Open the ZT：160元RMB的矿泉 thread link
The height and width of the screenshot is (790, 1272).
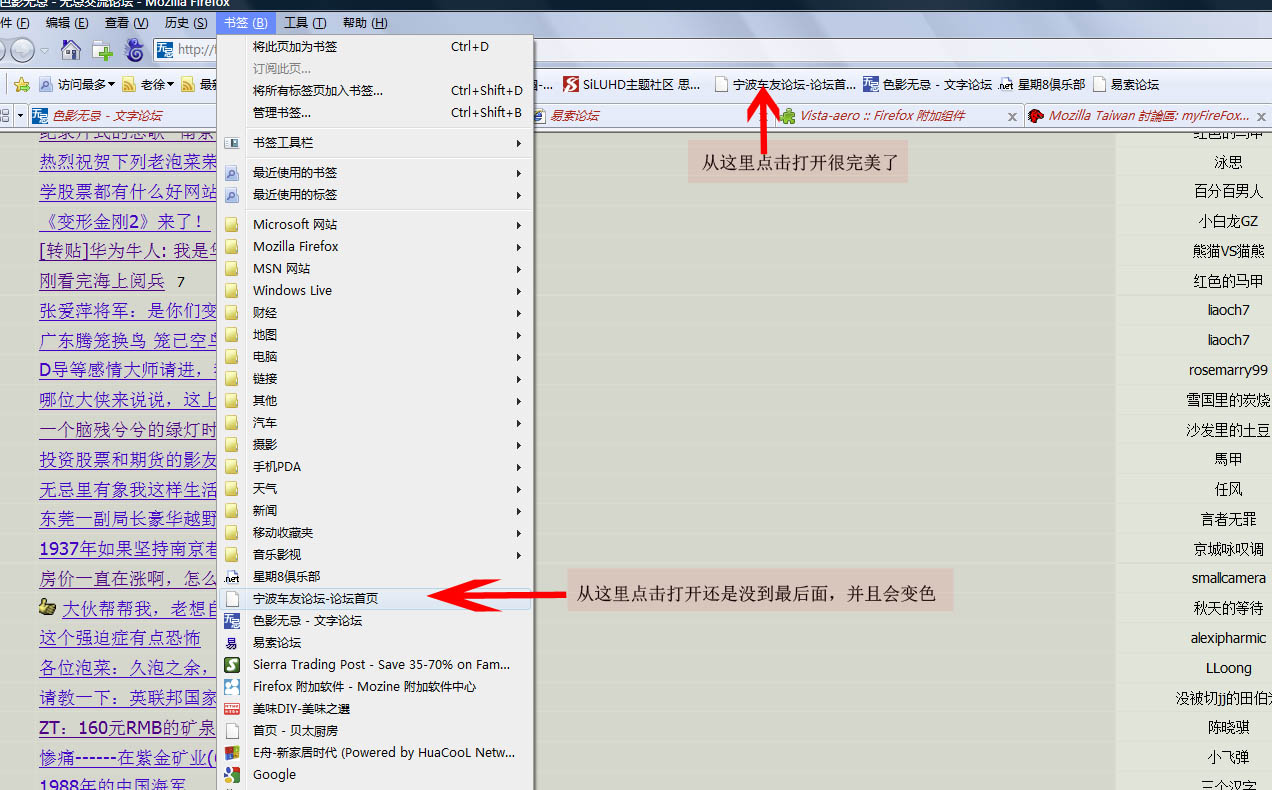127,728
